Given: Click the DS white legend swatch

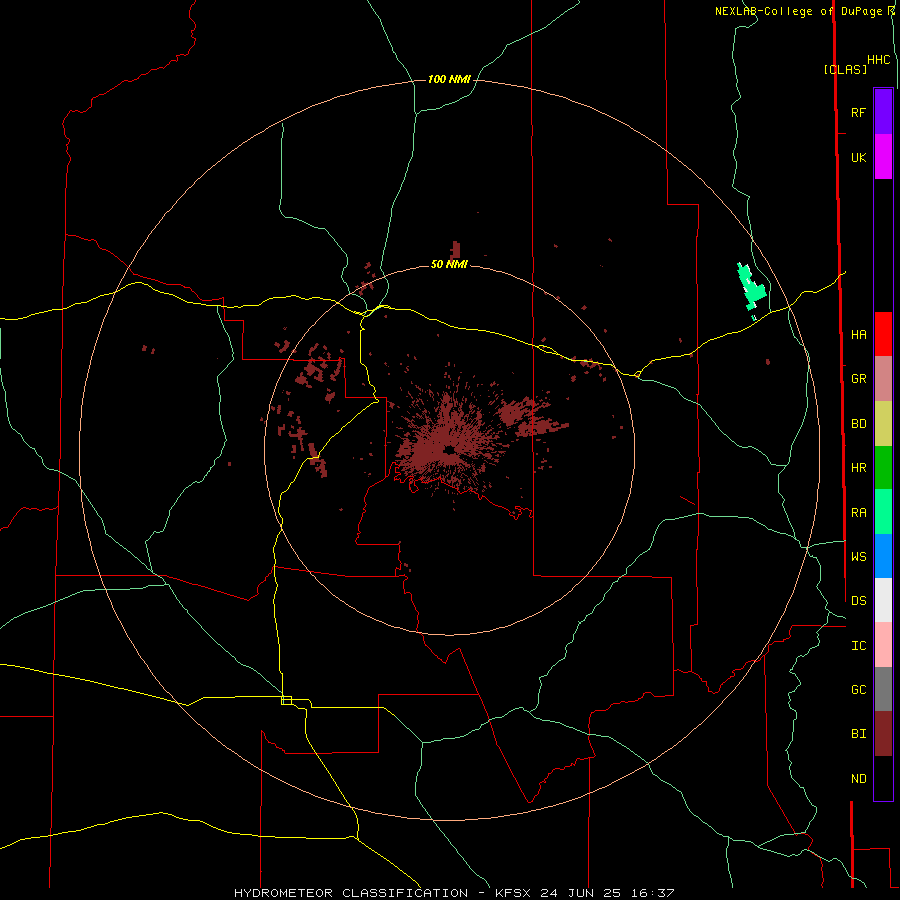Looking at the screenshot, I should tap(883, 600).
